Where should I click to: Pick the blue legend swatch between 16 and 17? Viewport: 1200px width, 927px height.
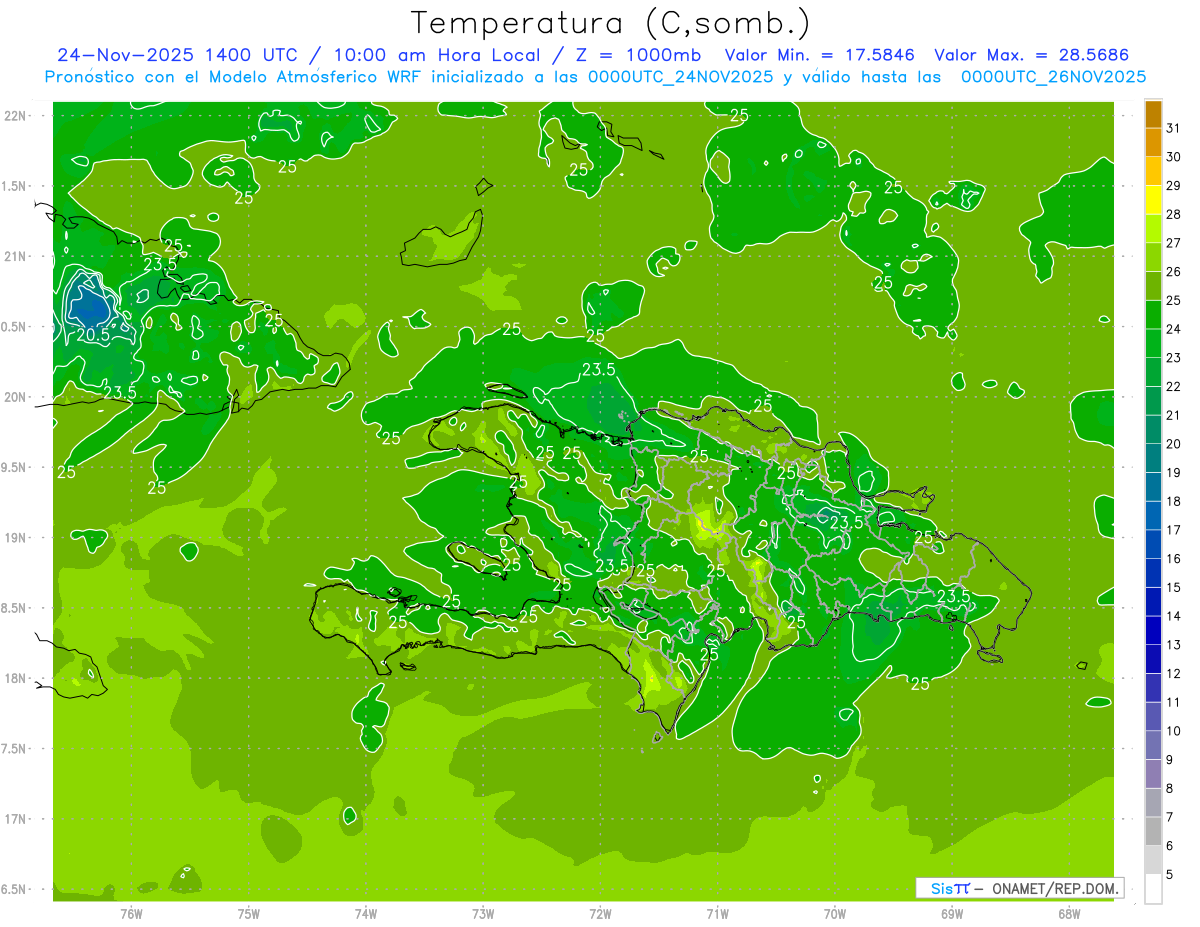pos(1153,545)
